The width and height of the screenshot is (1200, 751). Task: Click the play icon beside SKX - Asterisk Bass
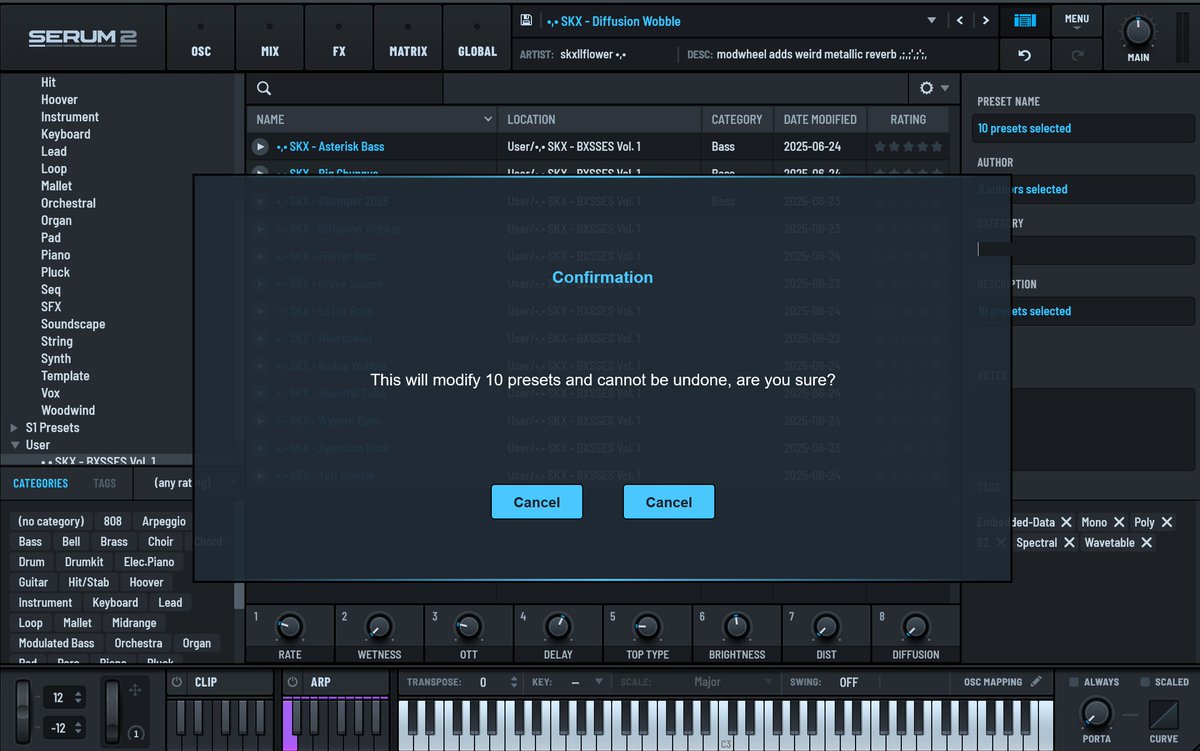259,146
